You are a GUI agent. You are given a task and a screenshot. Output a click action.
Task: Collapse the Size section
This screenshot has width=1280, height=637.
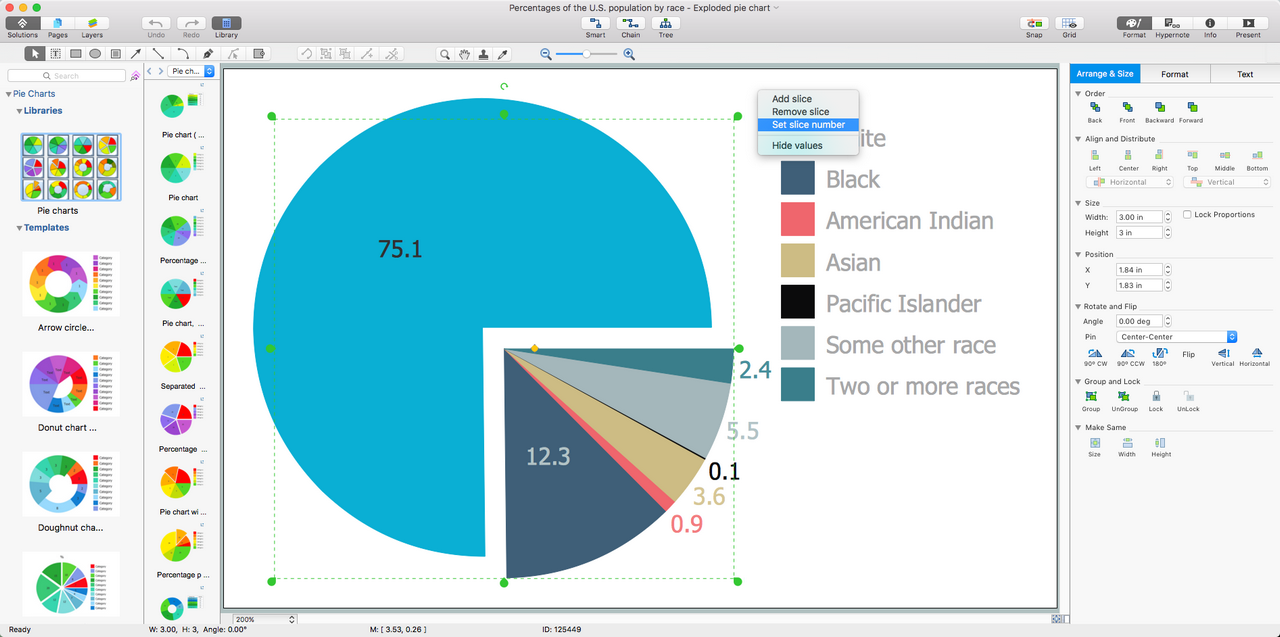[1078, 203]
